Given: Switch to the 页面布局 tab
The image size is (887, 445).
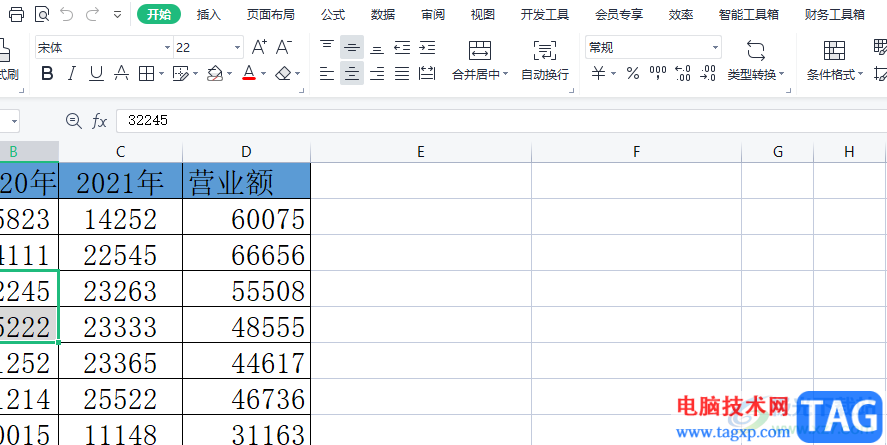Looking at the screenshot, I should click(270, 15).
